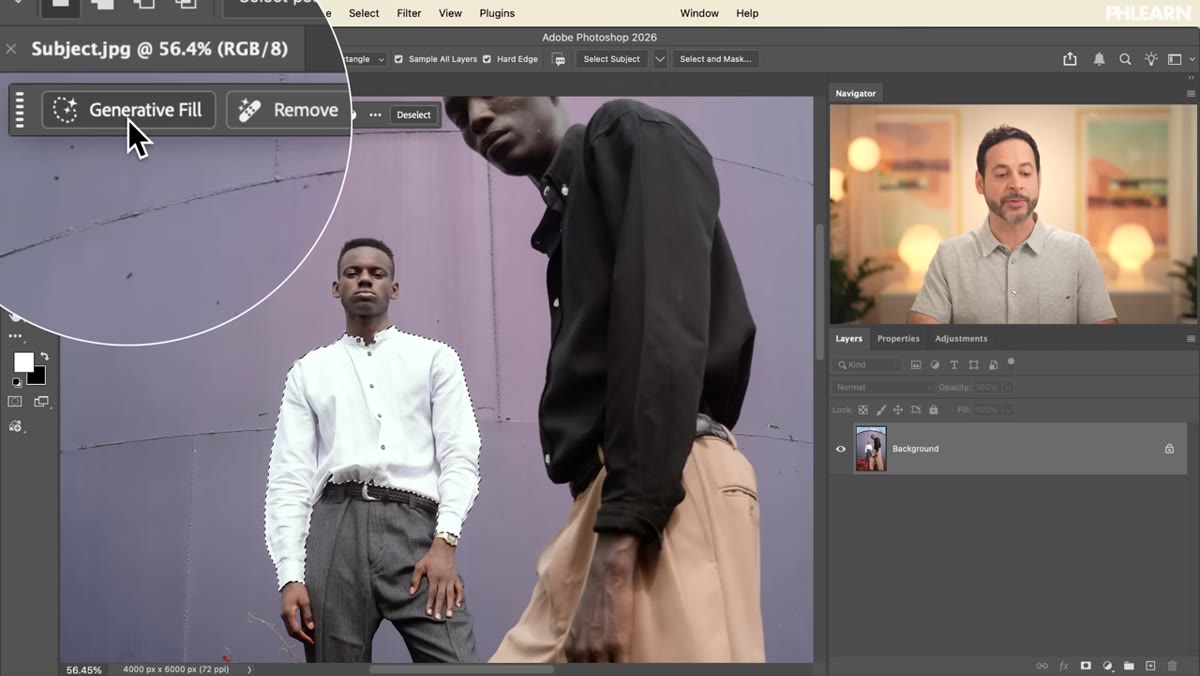The width and height of the screenshot is (1200, 676).
Task: Select the Navigator panel tab
Action: [855, 93]
